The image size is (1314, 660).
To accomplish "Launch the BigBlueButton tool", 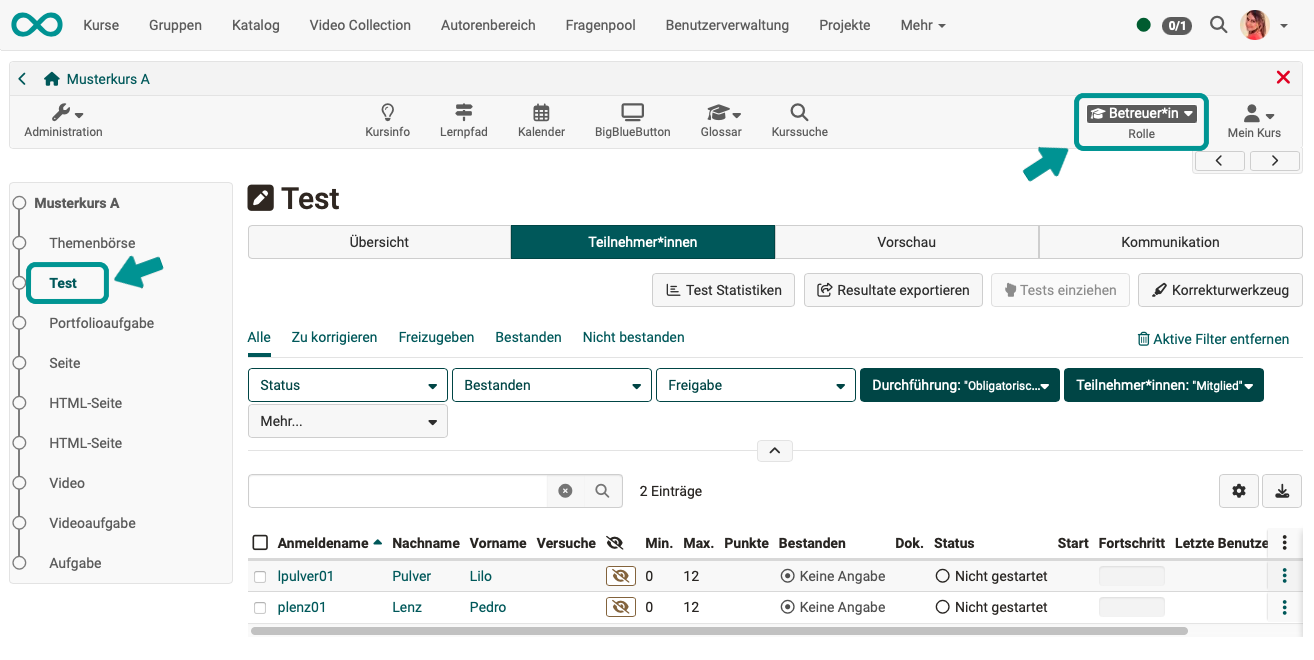I will tap(632, 120).
